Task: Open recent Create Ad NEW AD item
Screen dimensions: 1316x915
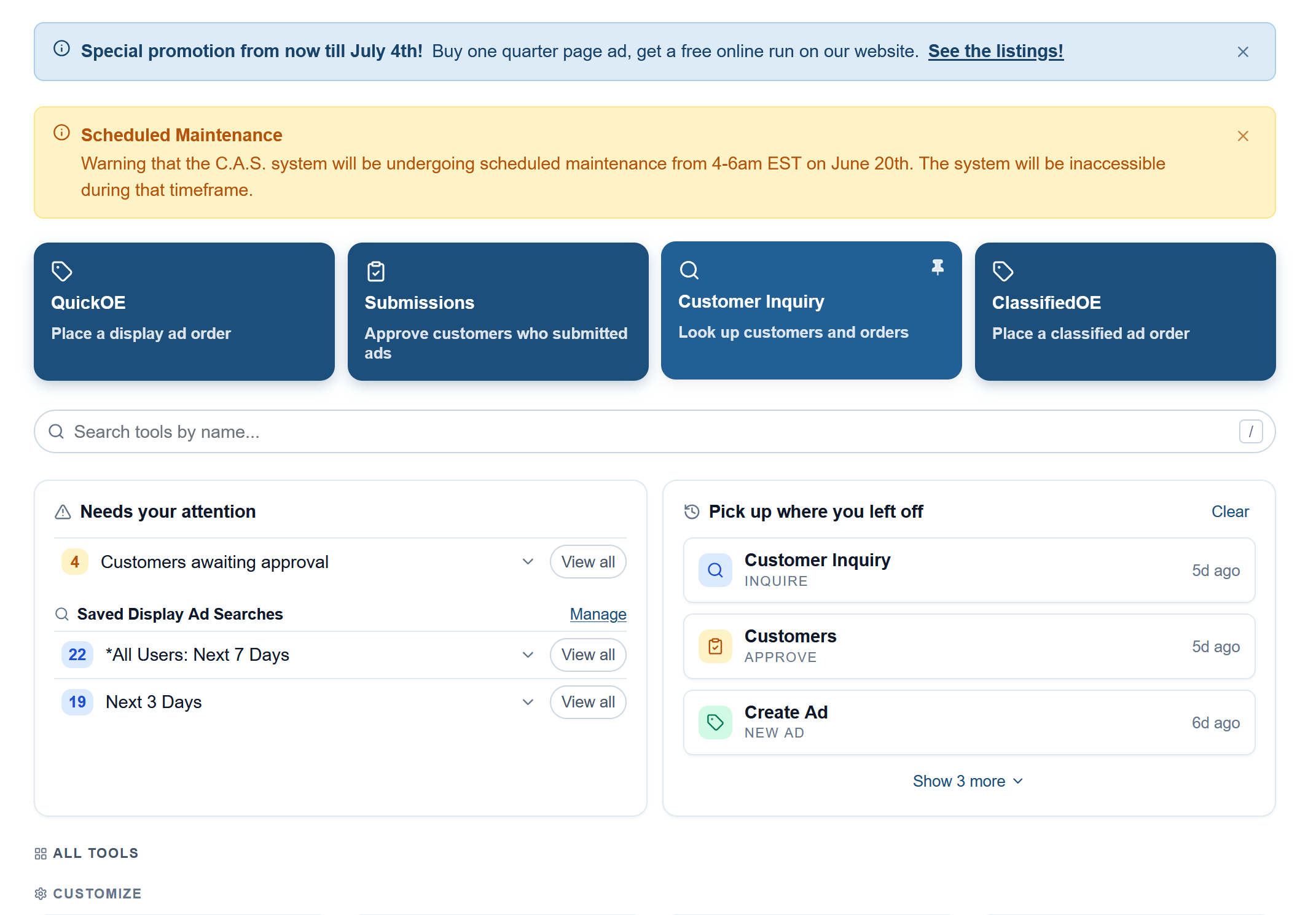Action: [x=969, y=723]
